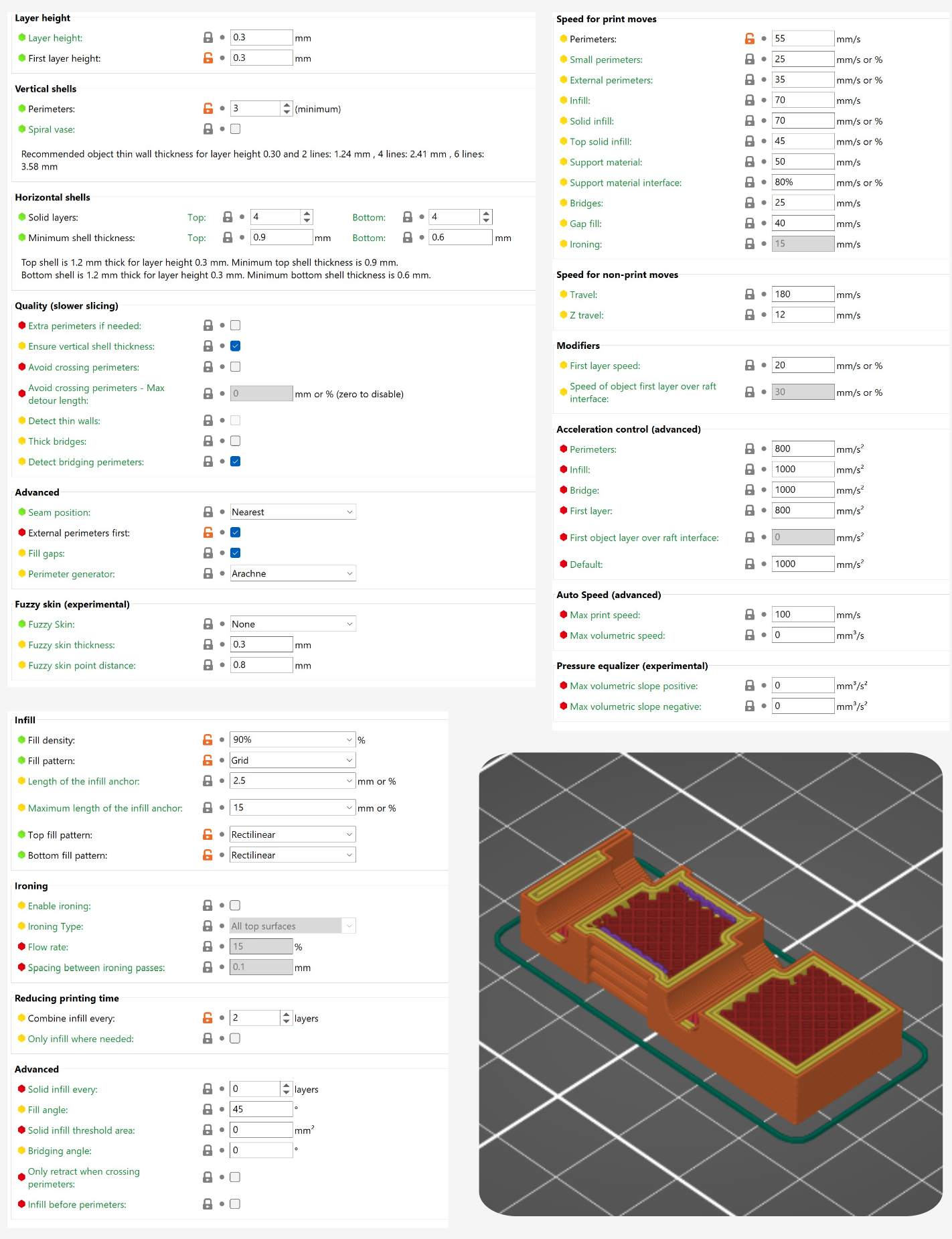This screenshot has width=952, height=1239.
Task: Click the lock icon next to Travel speed
Action: click(750, 295)
